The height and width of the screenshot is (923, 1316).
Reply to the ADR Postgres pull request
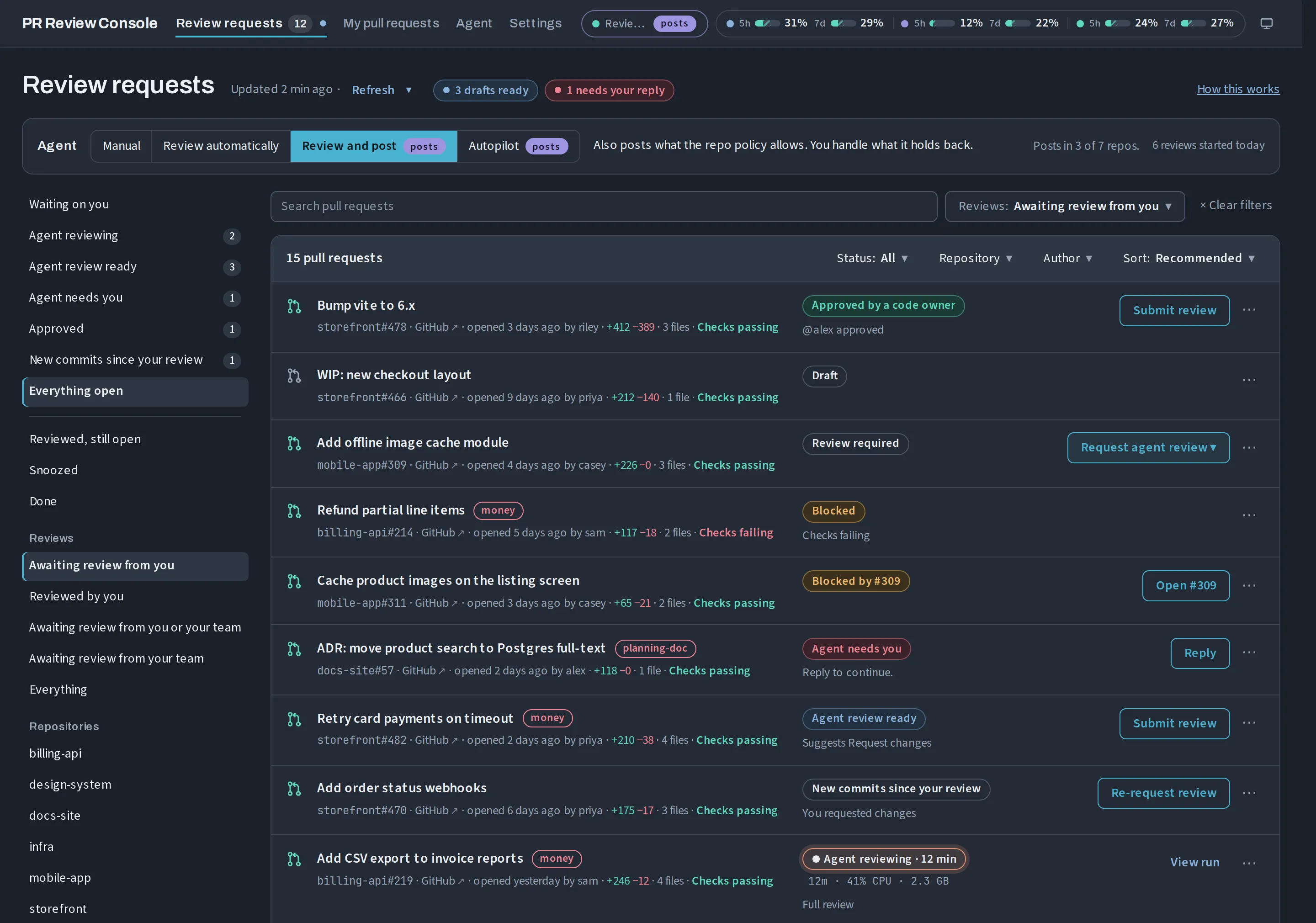point(1199,653)
